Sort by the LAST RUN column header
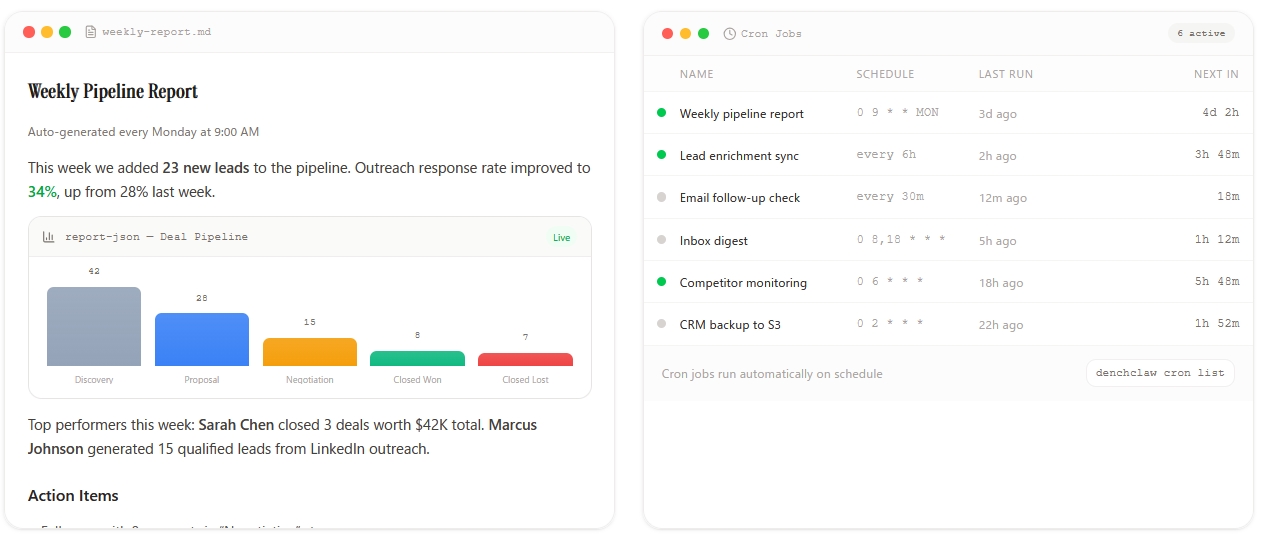This screenshot has height=535, width=1263. [x=1005, y=74]
